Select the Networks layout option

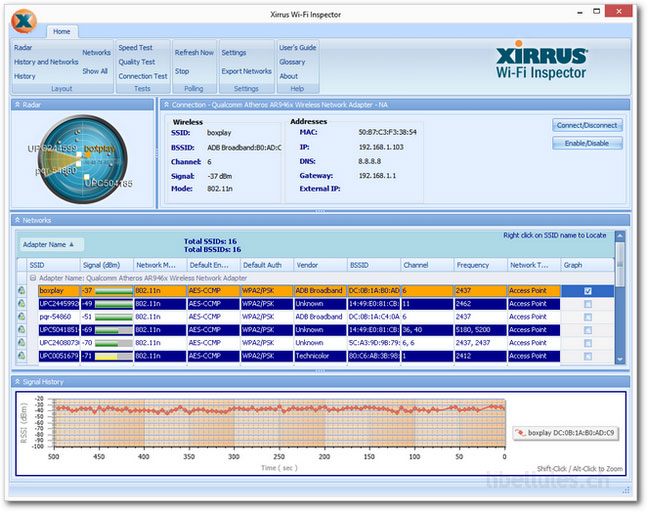pos(96,52)
